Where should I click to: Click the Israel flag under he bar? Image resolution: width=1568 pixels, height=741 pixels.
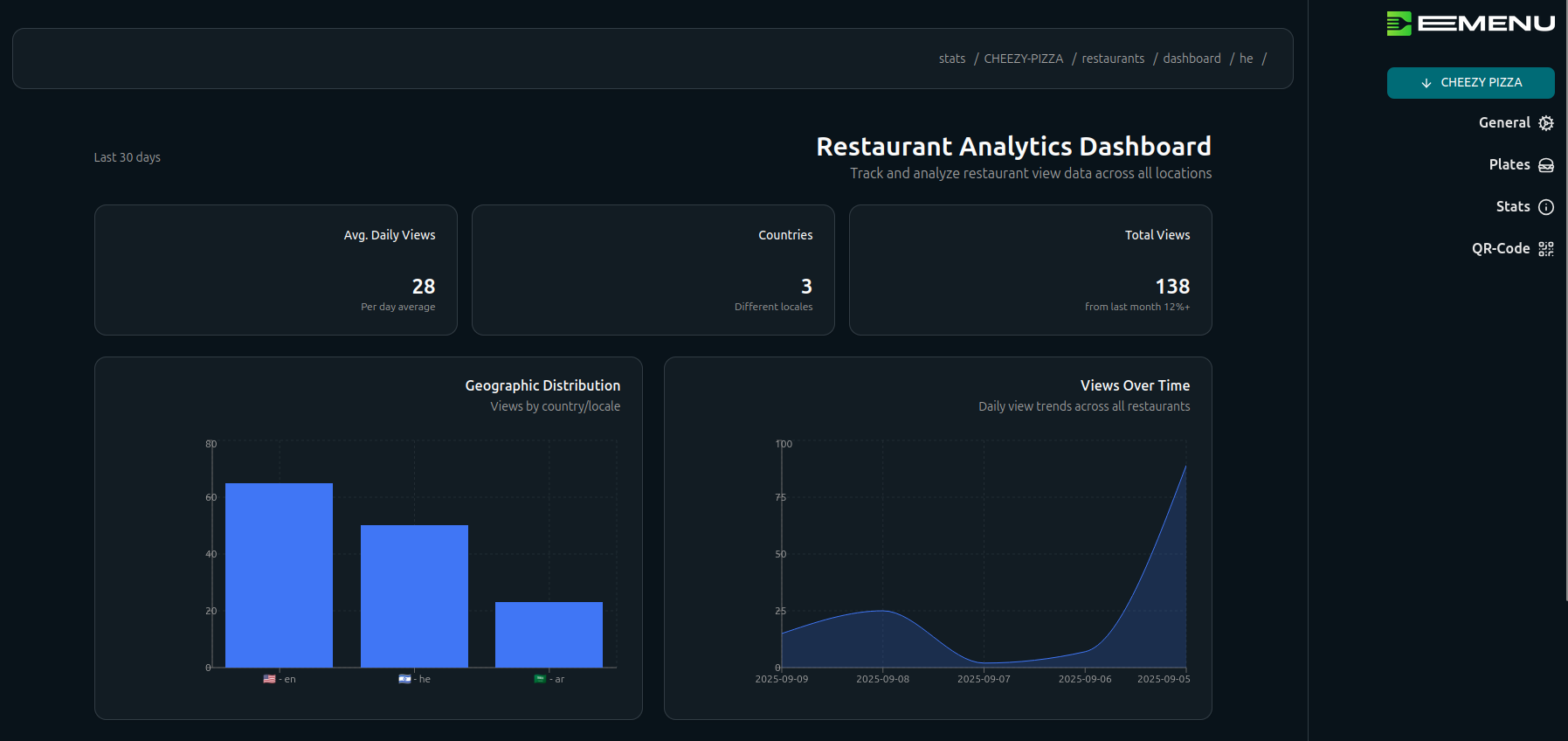tap(404, 679)
